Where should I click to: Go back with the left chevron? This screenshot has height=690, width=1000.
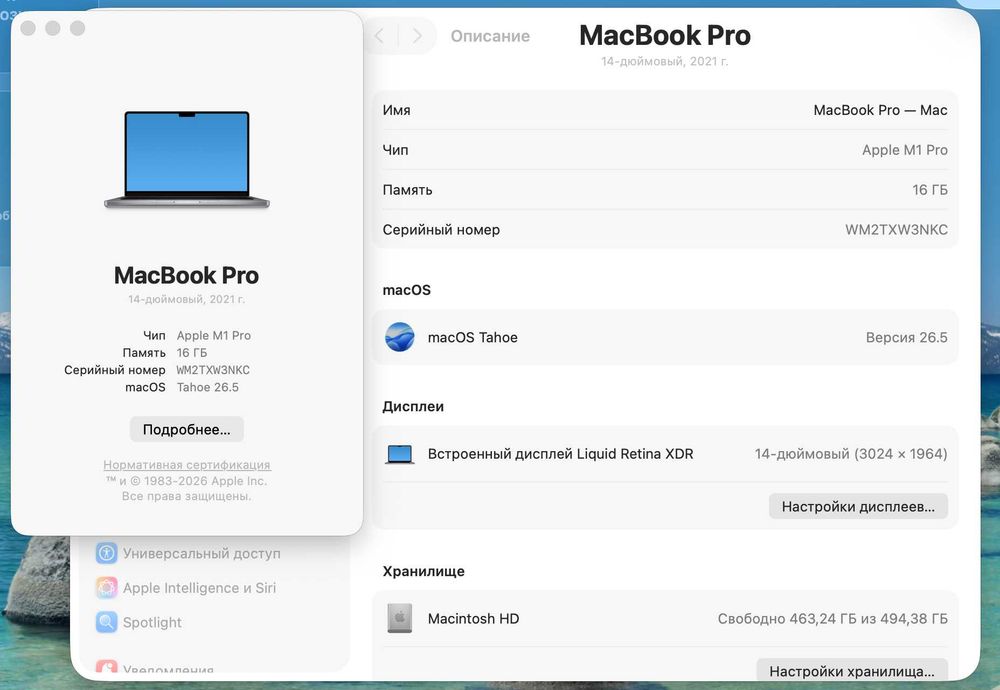pos(379,36)
